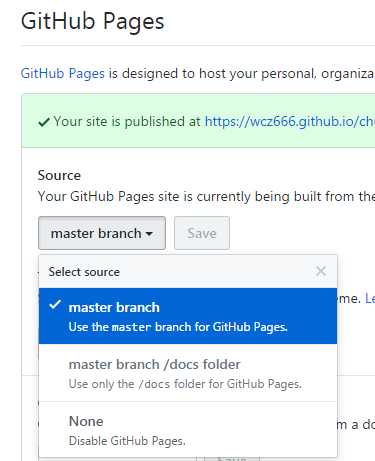Click the partially hidden Save button at bottom
The image size is (375, 461).
(x=232, y=458)
